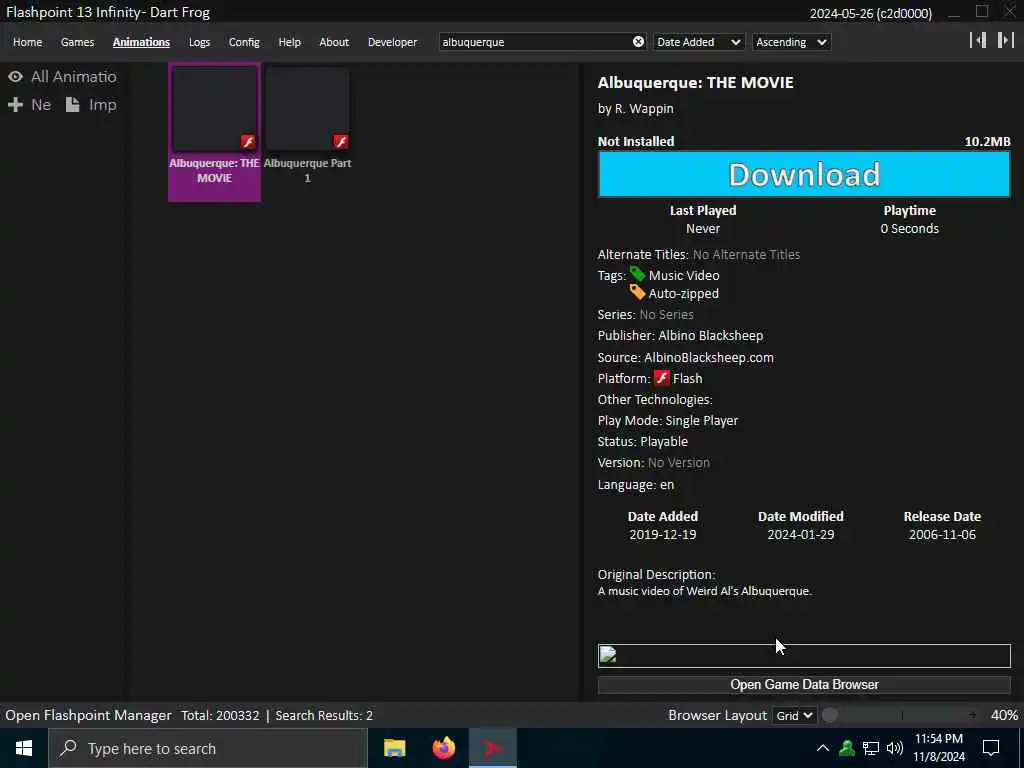Select Albuquerque: THE MOVIE thumbnail
This screenshot has height=768, width=1024.
click(214, 132)
